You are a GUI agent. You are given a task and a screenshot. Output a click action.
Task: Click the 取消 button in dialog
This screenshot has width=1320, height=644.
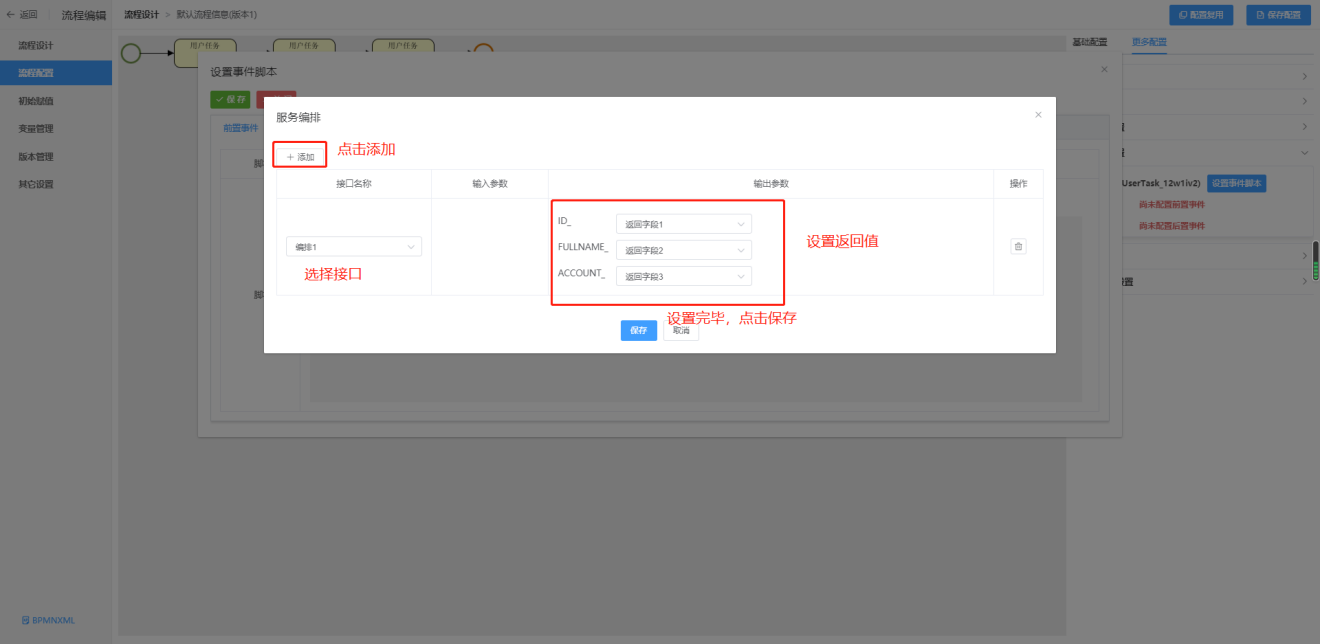(680, 330)
